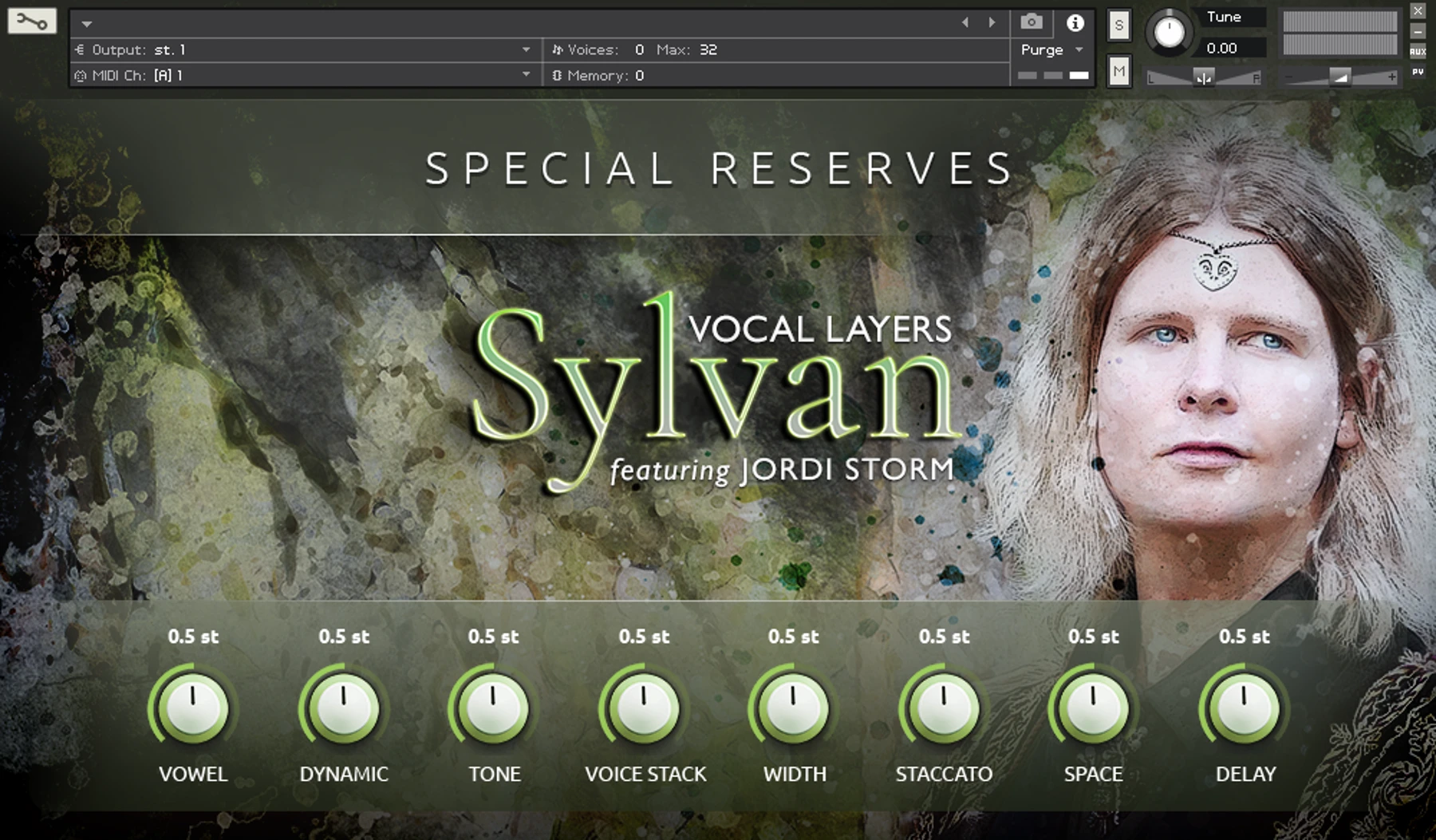Click the 0.5 st value above DELAY
Viewport: 1436px width, 840px height.
[1244, 637]
